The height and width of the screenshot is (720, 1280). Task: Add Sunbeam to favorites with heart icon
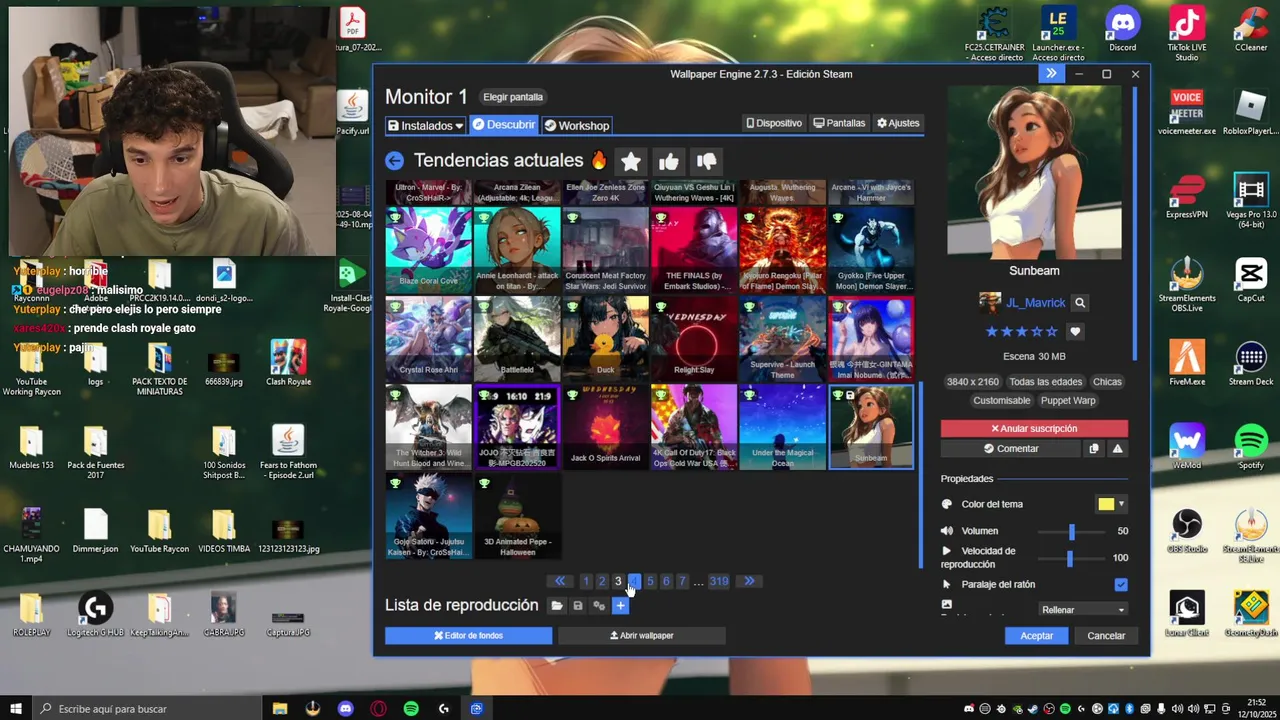(1075, 331)
